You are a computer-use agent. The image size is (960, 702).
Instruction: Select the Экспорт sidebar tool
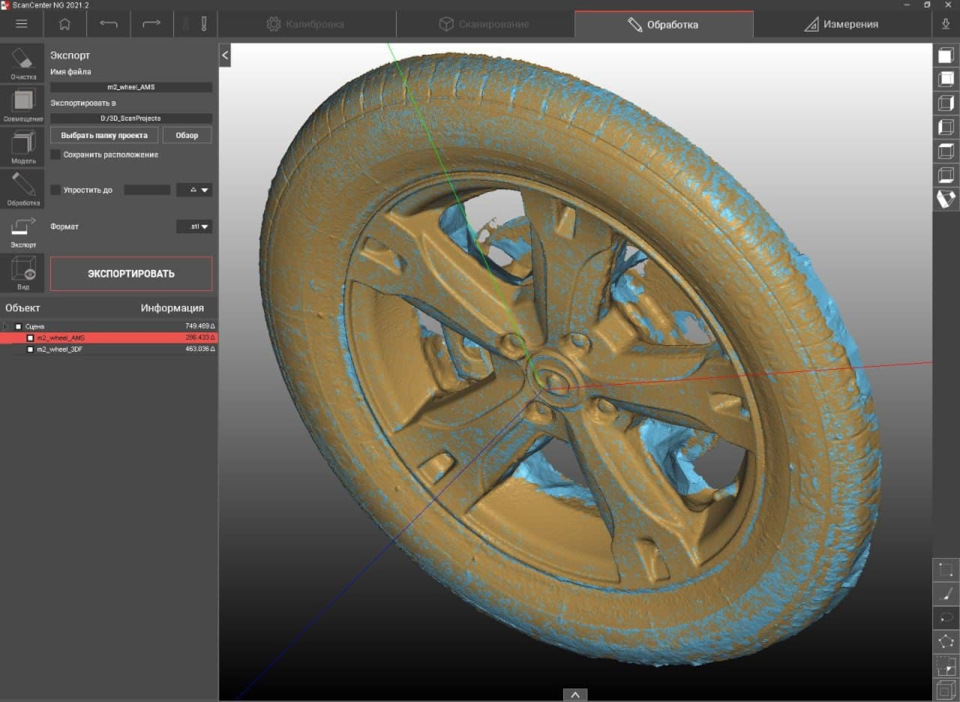[23, 231]
